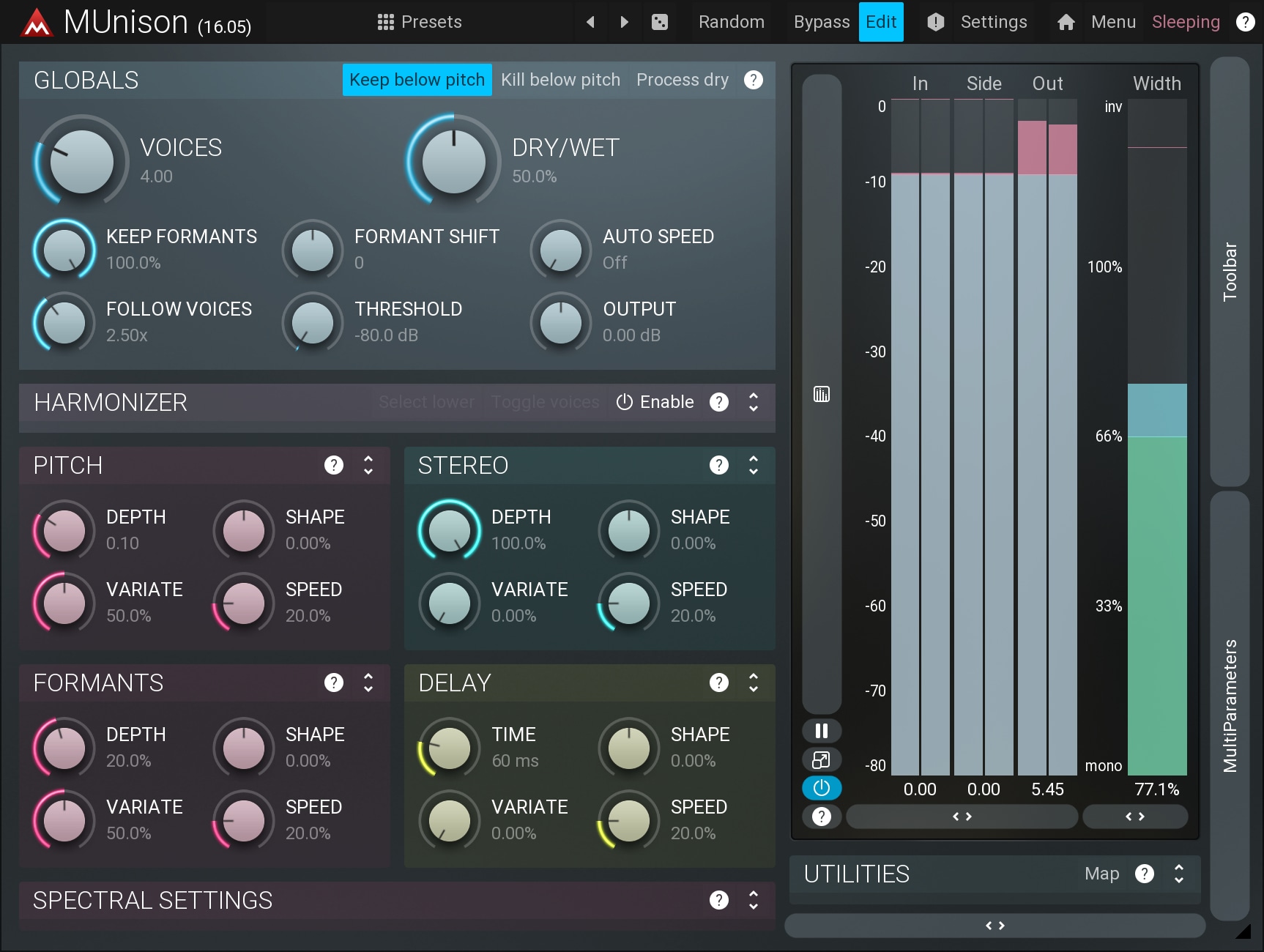The height and width of the screenshot is (952, 1264).
Task: Toggle Kill below pitch
Action: (x=560, y=80)
